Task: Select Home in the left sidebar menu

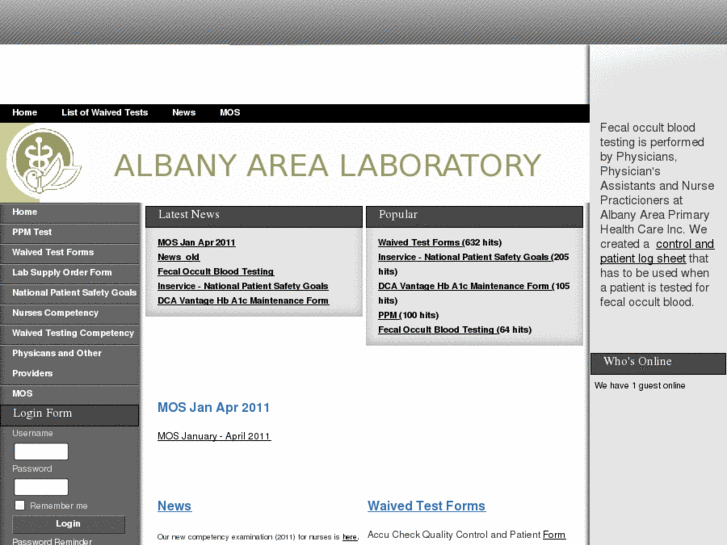Action: point(70,212)
